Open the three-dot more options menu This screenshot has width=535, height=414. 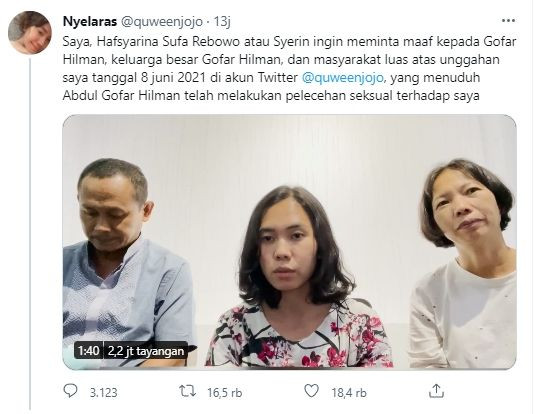point(508,21)
